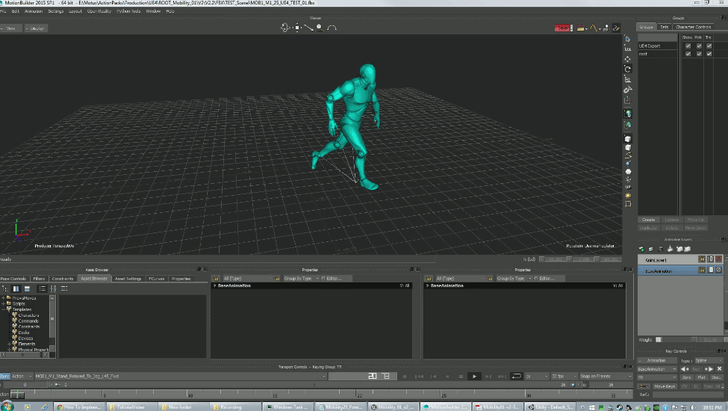
Task: Select the Rotate tool in viewer toolbar
Action: point(628,69)
